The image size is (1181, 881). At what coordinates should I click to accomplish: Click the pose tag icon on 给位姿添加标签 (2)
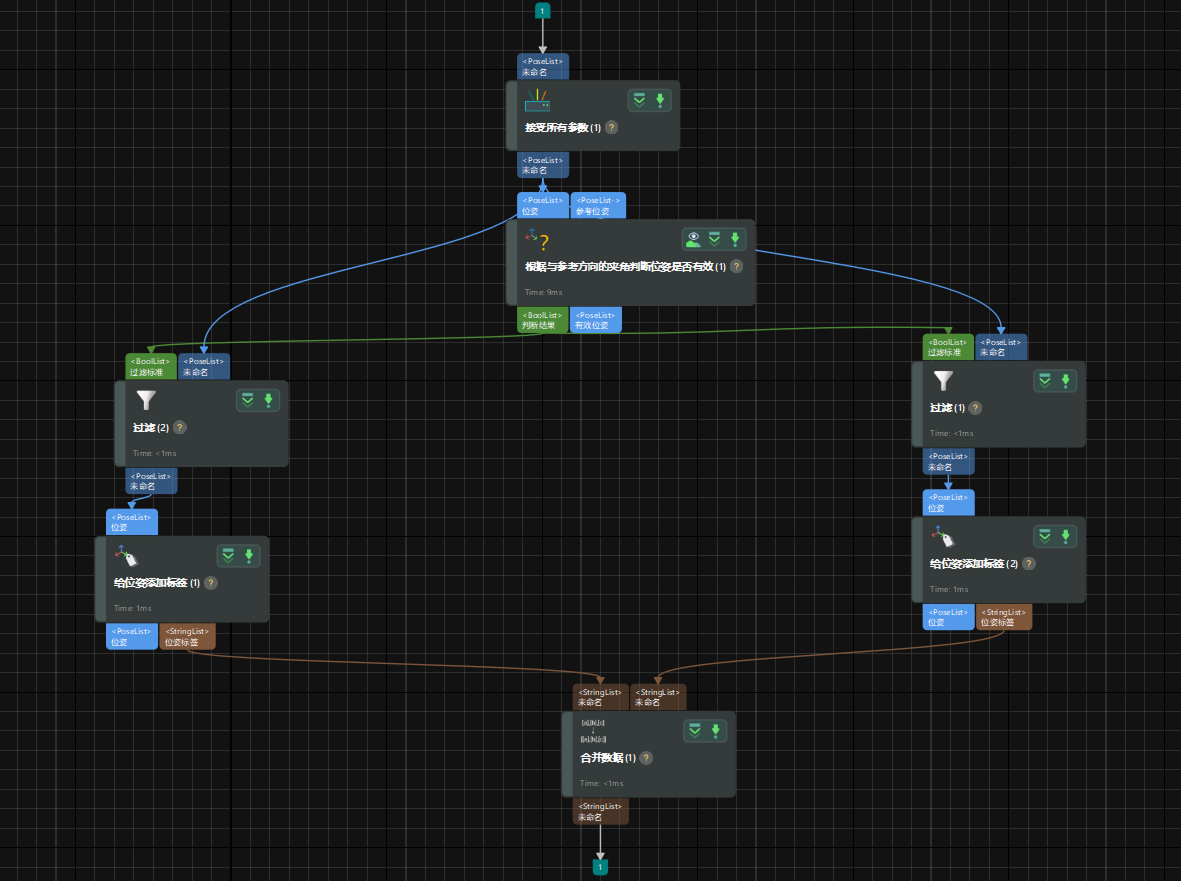pyautogui.click(x=941, y=536)
